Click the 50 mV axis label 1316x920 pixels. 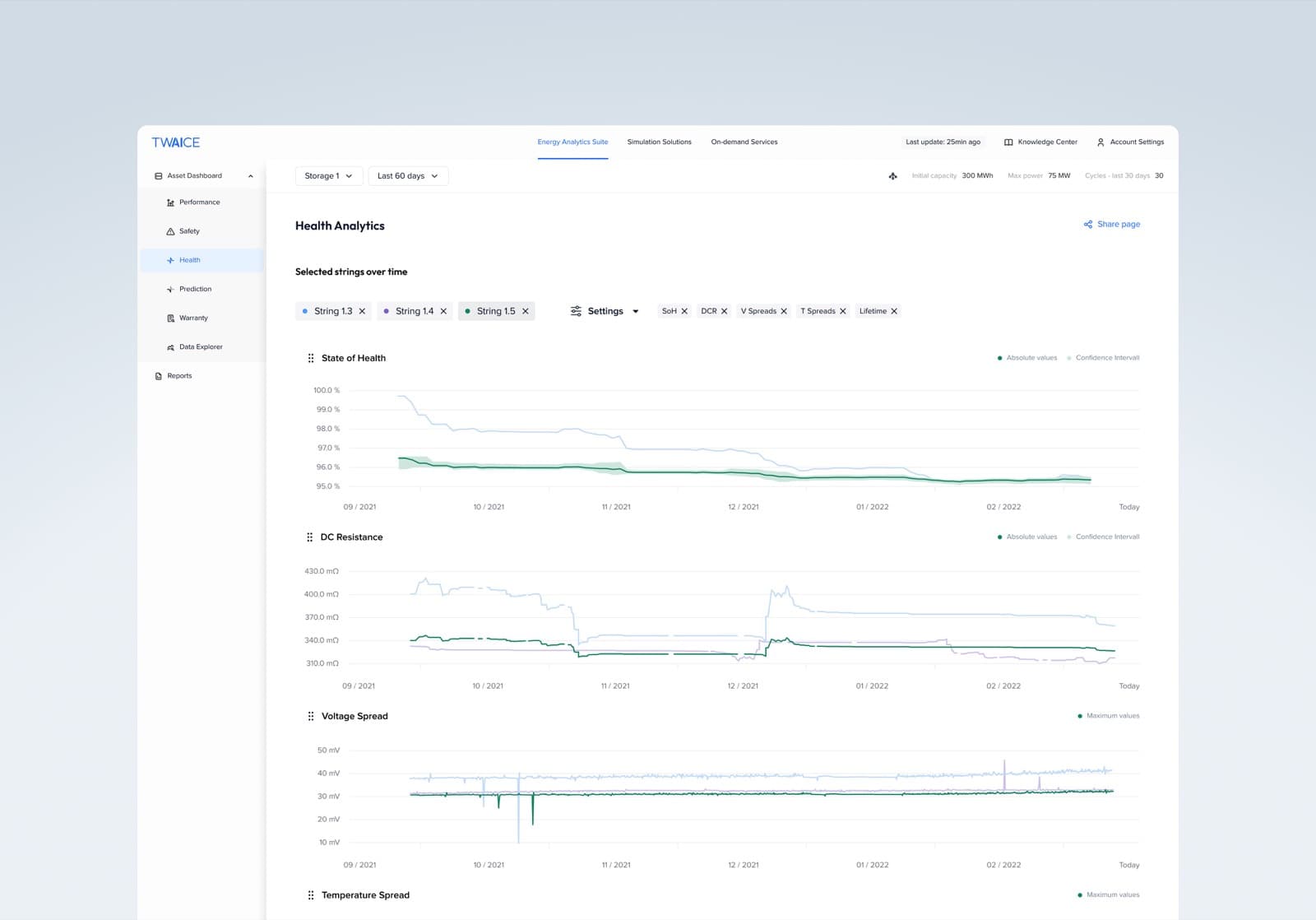pyautogui.click(x=328, y=750)
